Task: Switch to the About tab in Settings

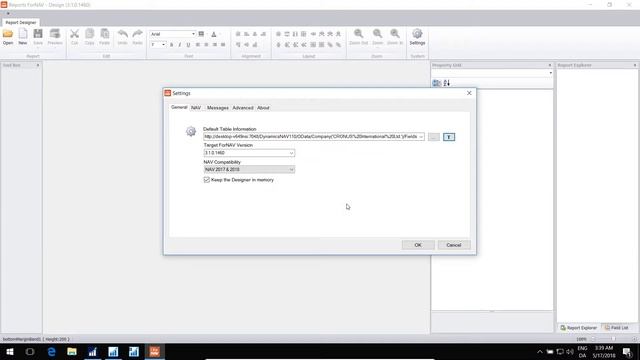Action: 263,108
